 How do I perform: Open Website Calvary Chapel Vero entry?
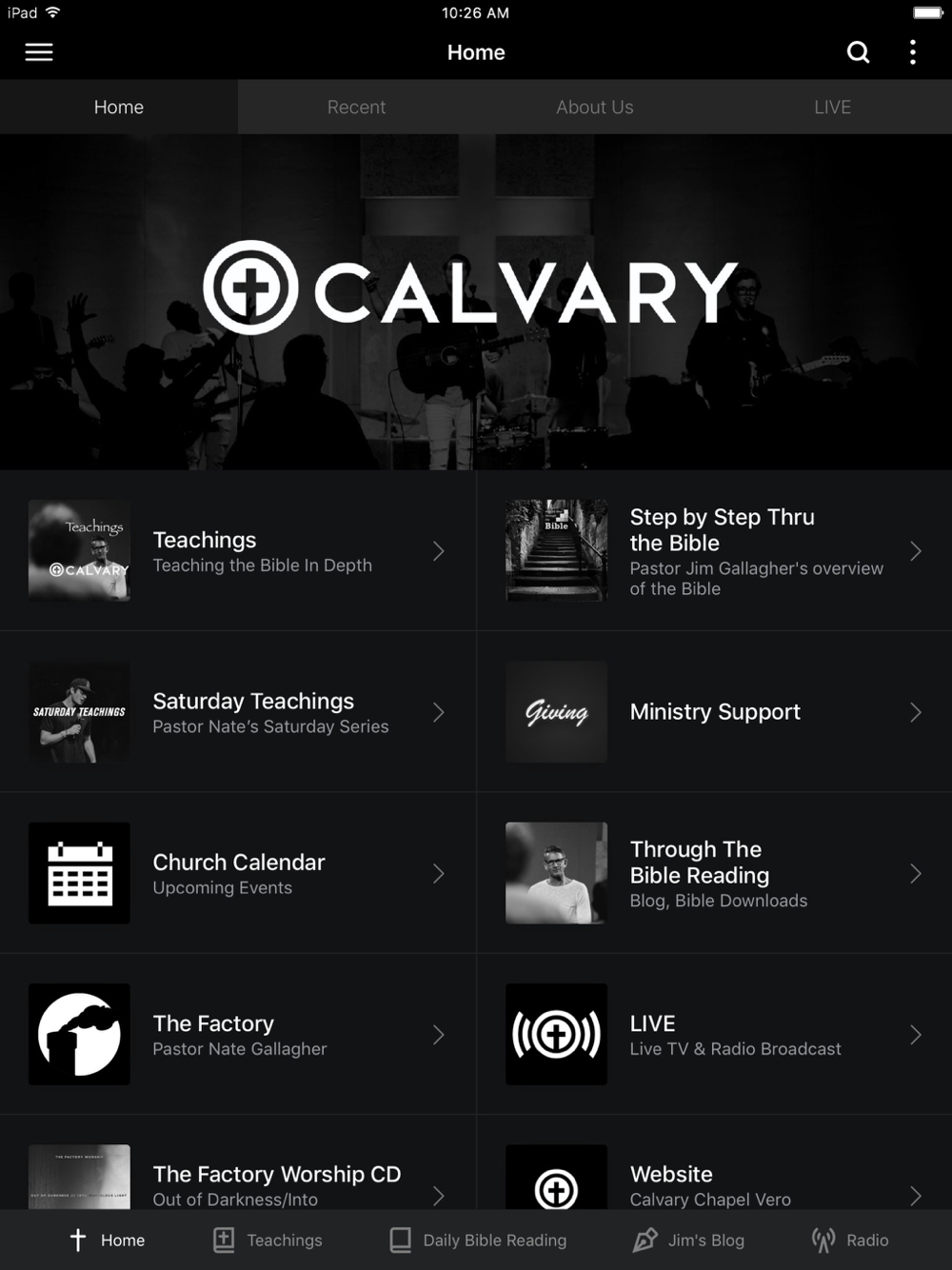click(x=714, y=1177)
